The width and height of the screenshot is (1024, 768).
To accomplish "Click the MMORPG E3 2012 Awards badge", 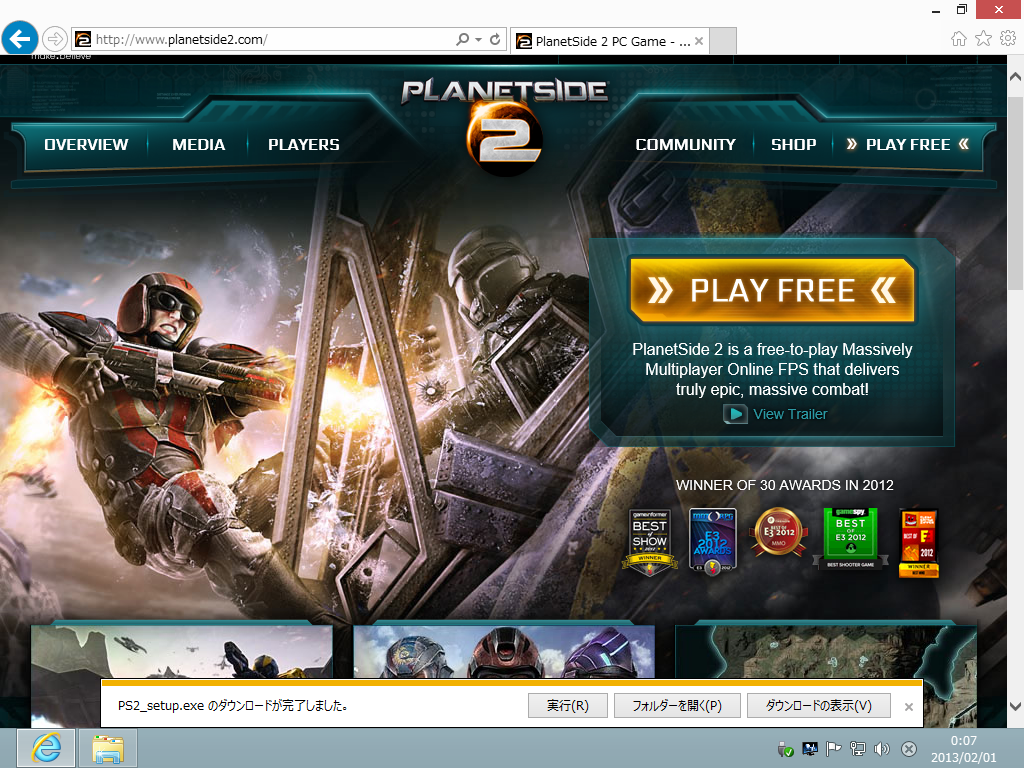I will pos(712,541).
